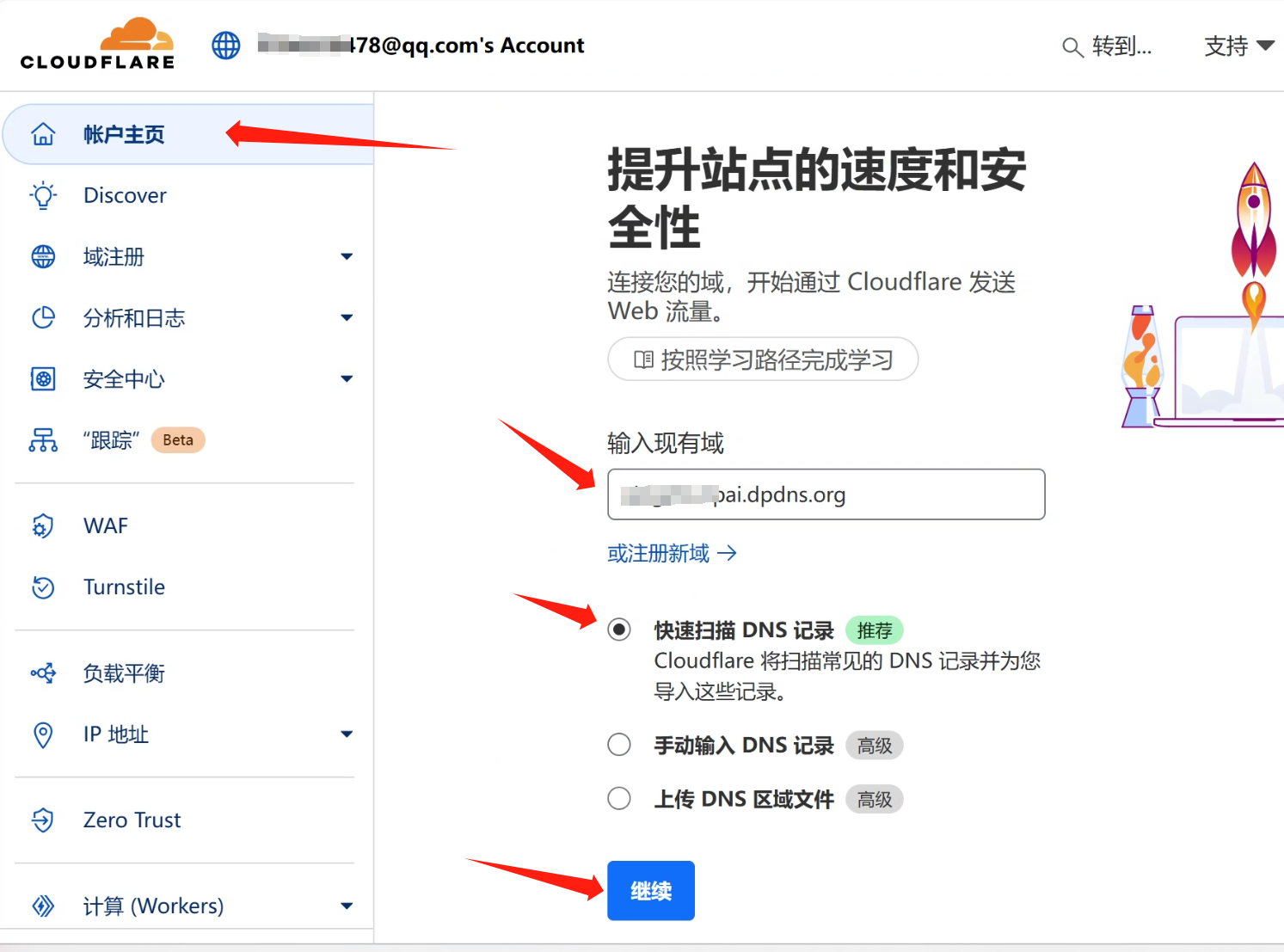The width and height of the screenshot is (1284, 952).
Task: Expand the 计算 (Workers) submenu arrow
Action: pos(347,906)
